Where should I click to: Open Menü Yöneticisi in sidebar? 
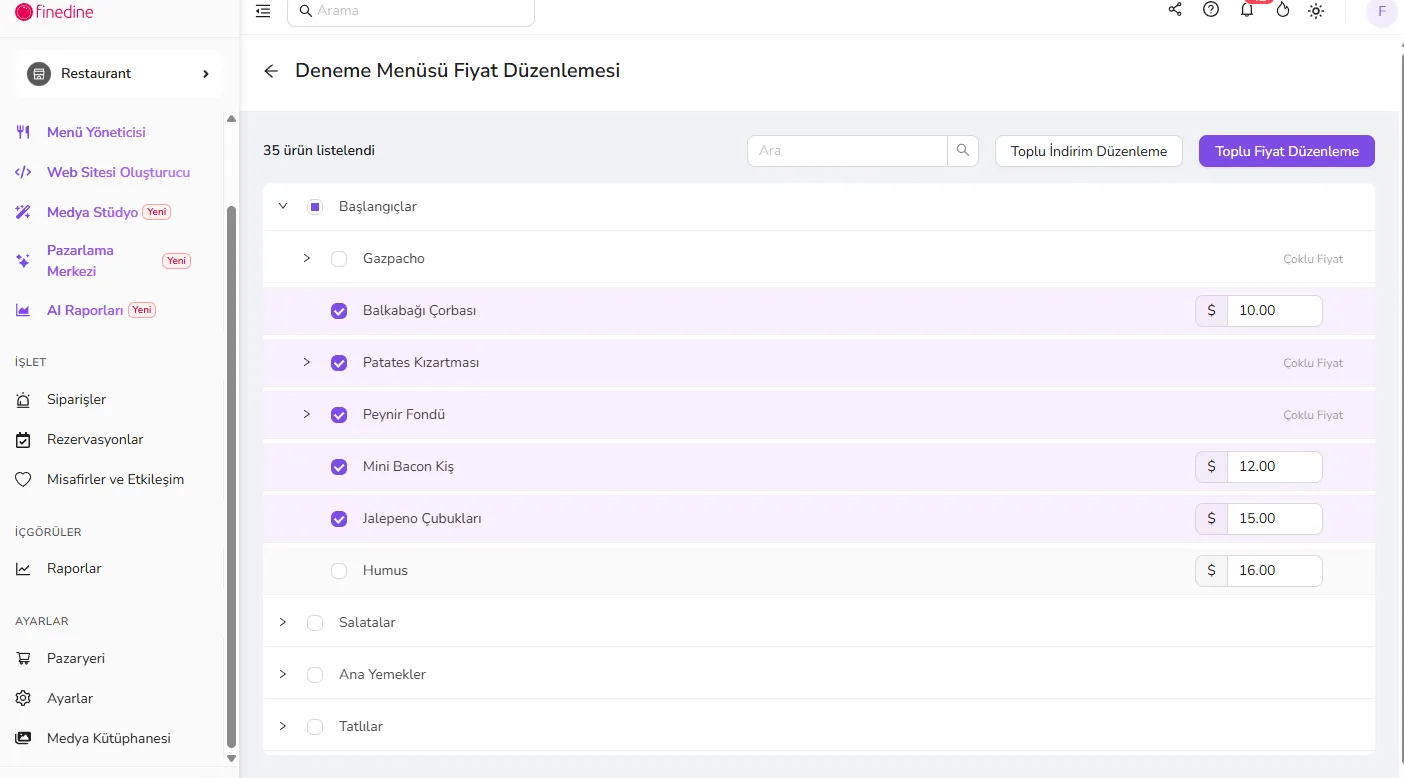tap(96, 132)
